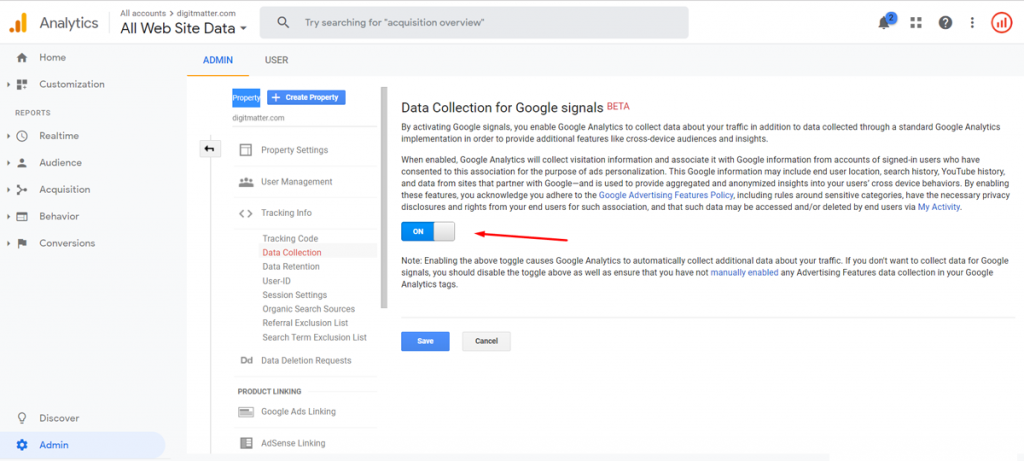Click the Save button
1024x461 pixels.
coord(425,341)
